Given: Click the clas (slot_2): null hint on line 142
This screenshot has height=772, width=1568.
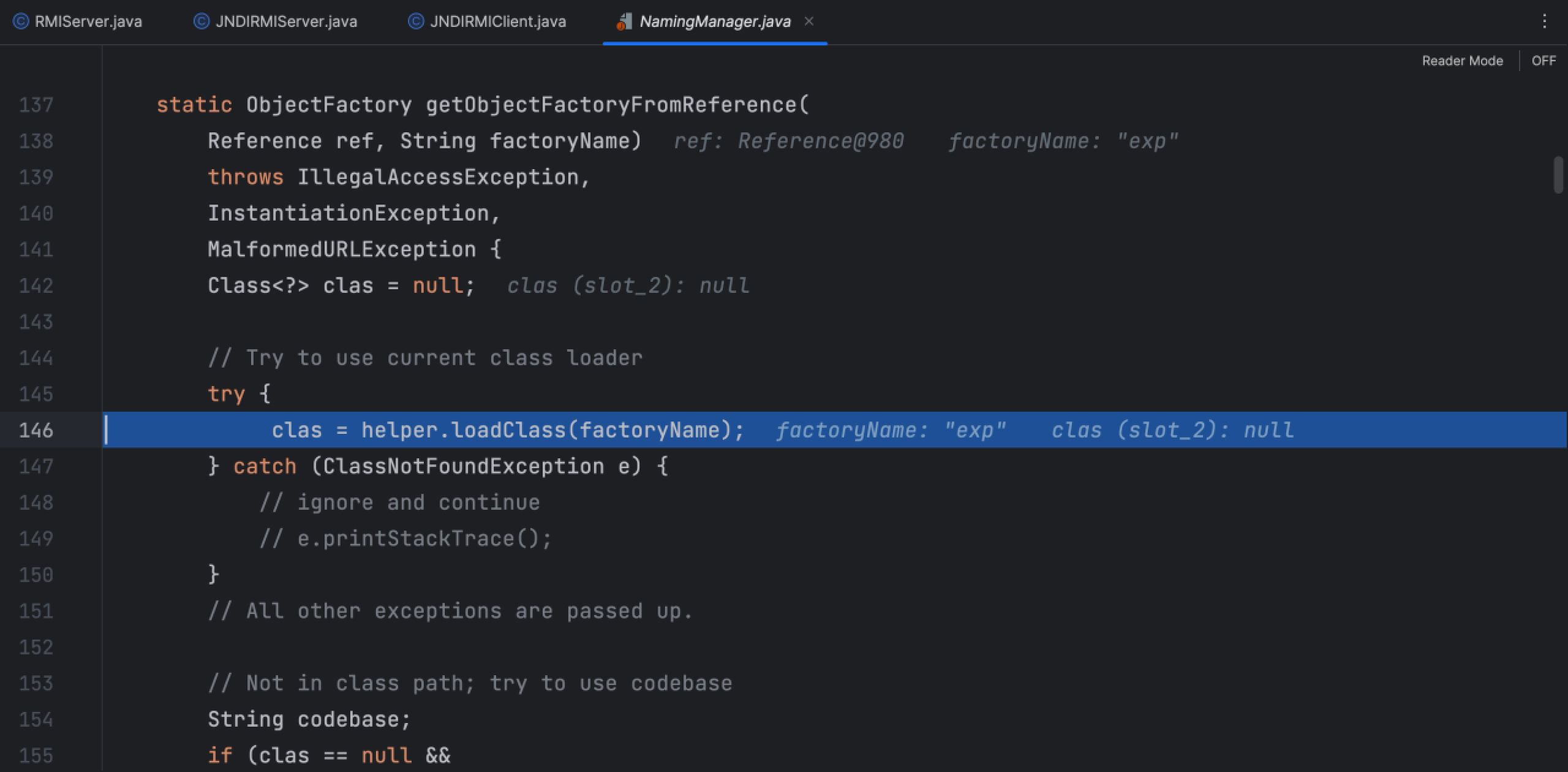Looking at the screenshot, I should coord(628,286).
